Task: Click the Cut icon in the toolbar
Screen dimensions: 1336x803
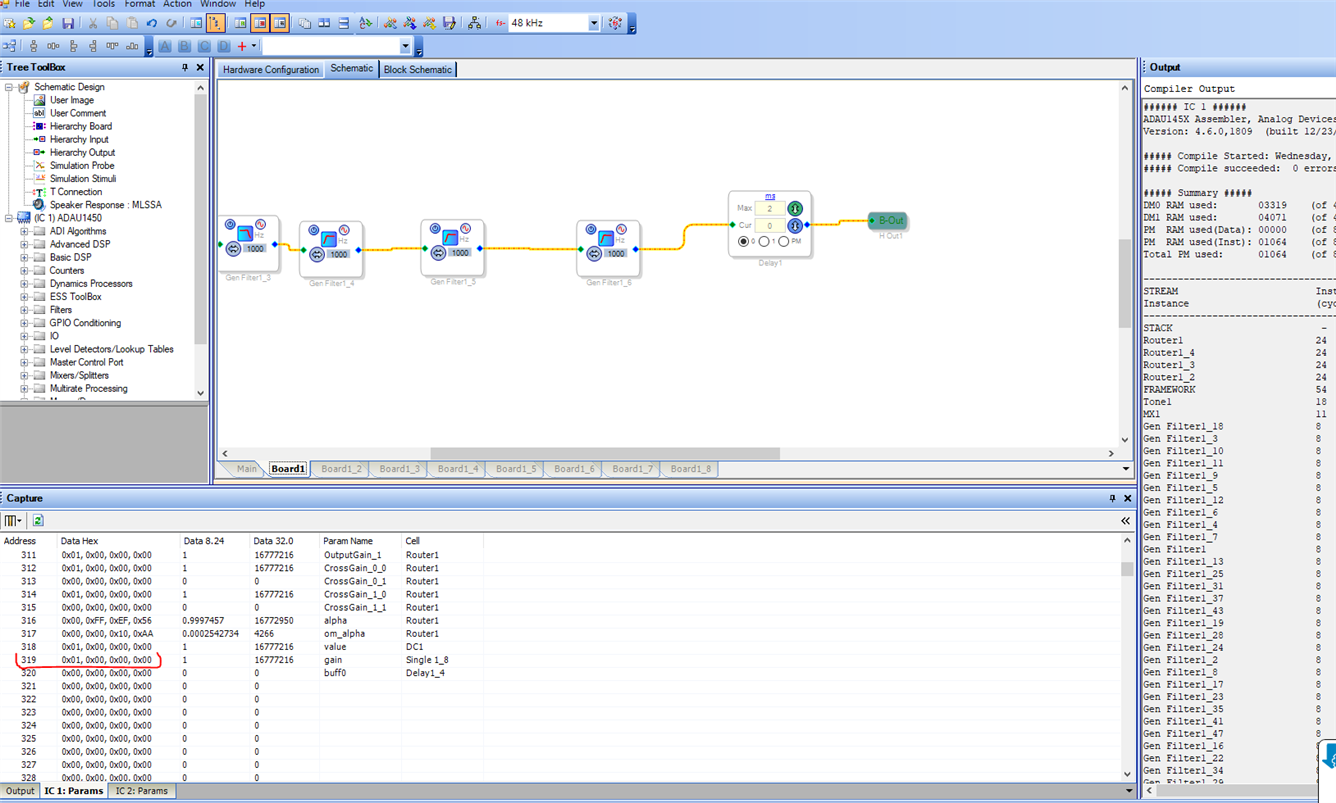Action: (92, 23)
